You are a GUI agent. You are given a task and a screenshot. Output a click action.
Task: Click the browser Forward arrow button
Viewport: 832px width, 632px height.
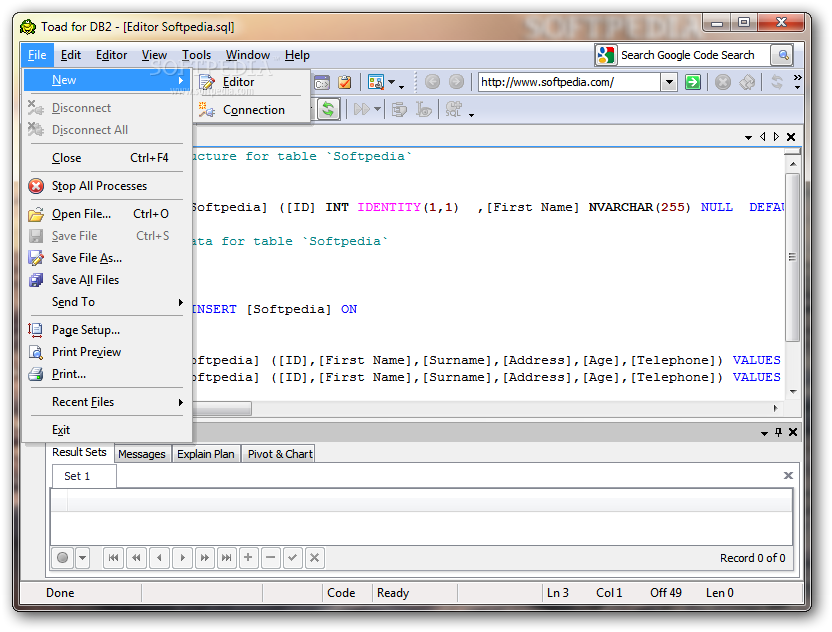tap(456, 82)
